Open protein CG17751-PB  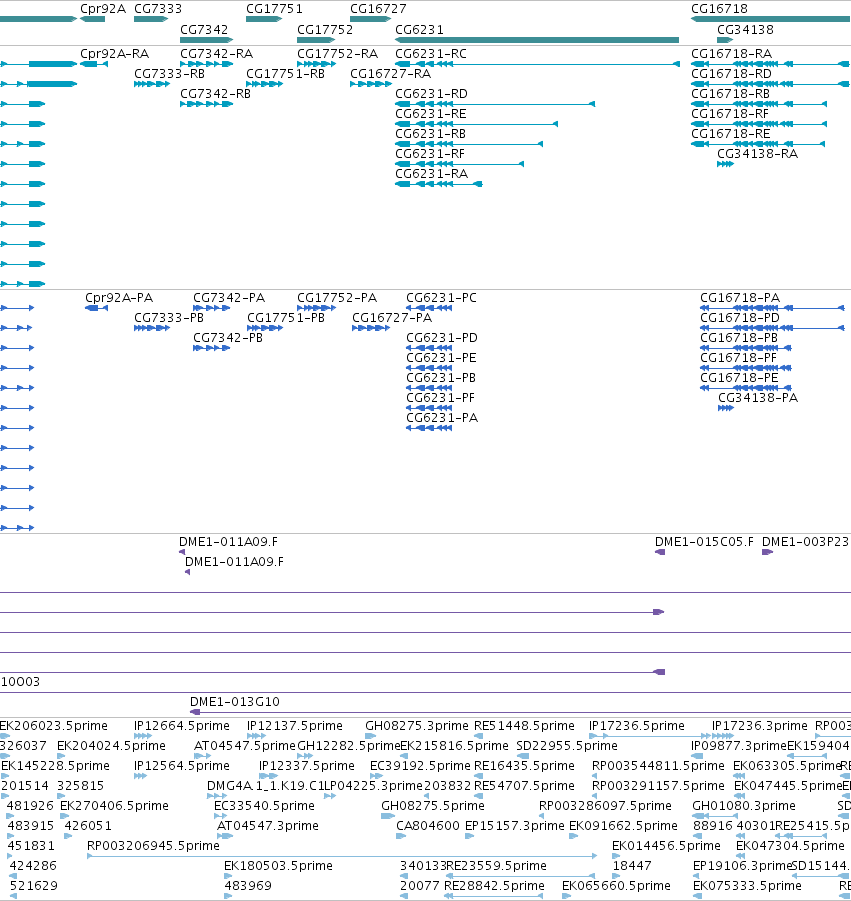(286, 318)
